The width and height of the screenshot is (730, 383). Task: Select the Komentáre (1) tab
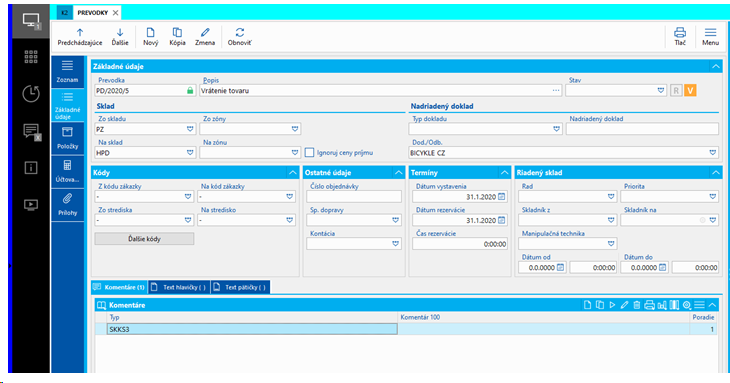(119, 287)
